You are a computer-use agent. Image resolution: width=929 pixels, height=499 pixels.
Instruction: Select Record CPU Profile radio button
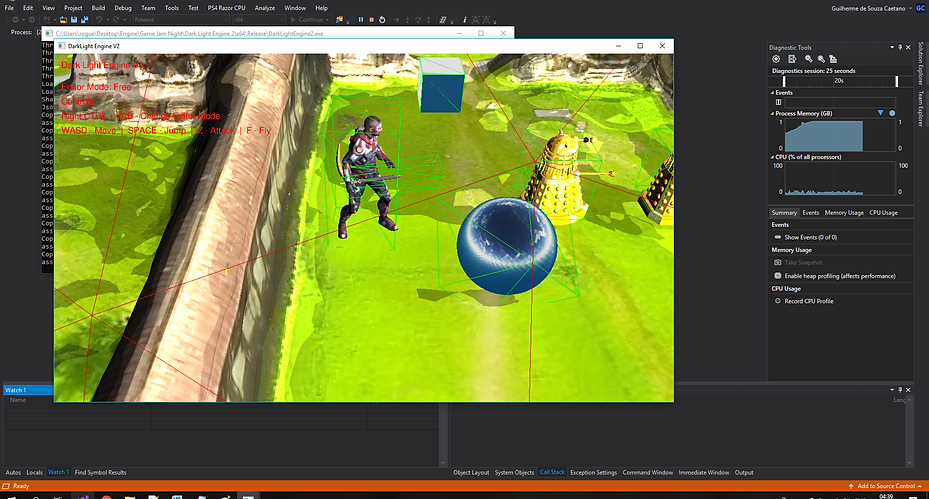click(x=778, y=301)
